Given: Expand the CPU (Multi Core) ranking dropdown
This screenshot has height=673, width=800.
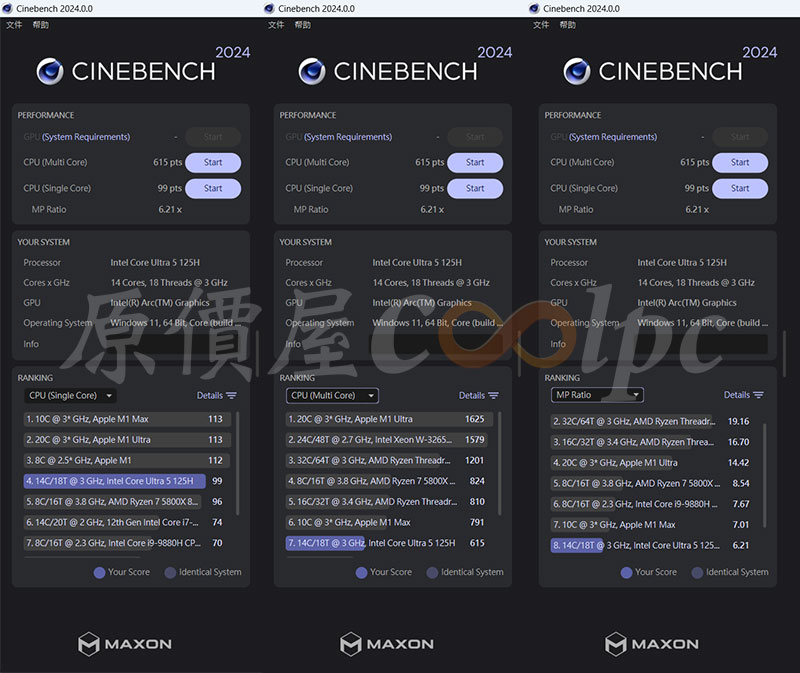Looking at the screenshot, I should 332,395.
